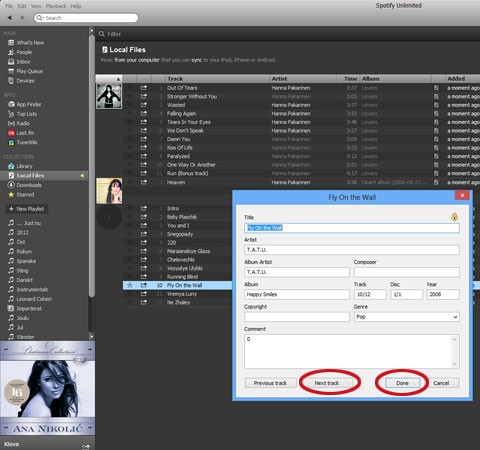Open App Finder
The height and width of the screenshot is (450, 480).
coord(25,104)
